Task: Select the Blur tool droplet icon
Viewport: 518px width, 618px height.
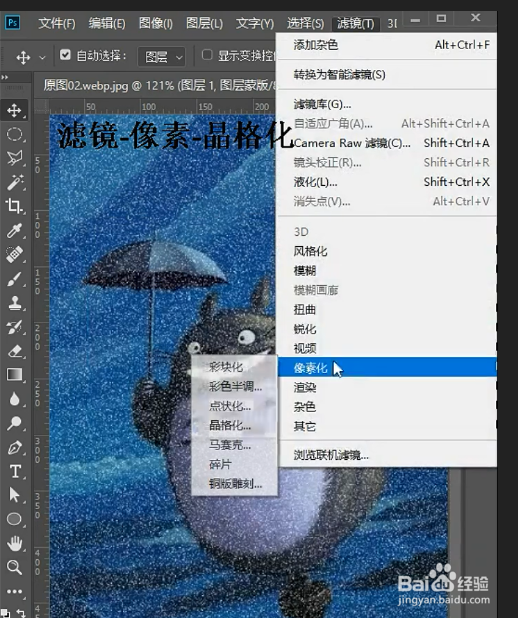Action: pos(15,399)
